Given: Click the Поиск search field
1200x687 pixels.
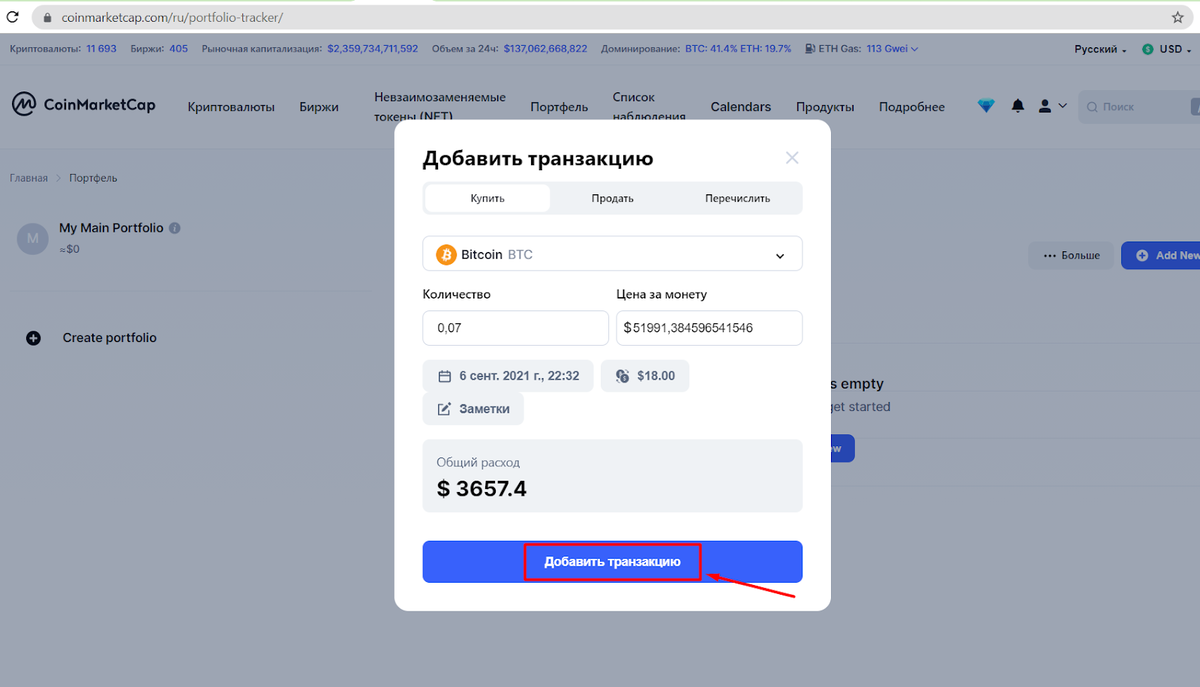Looking at the screenshot, I should point(1140,107).
